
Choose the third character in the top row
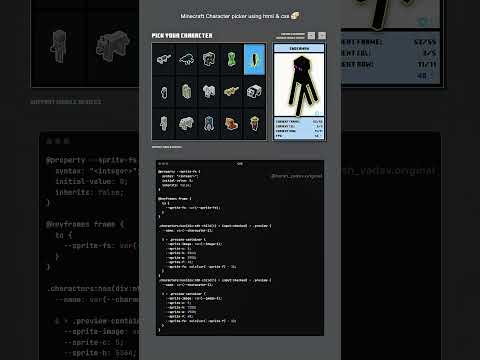(x=209, y=60)
